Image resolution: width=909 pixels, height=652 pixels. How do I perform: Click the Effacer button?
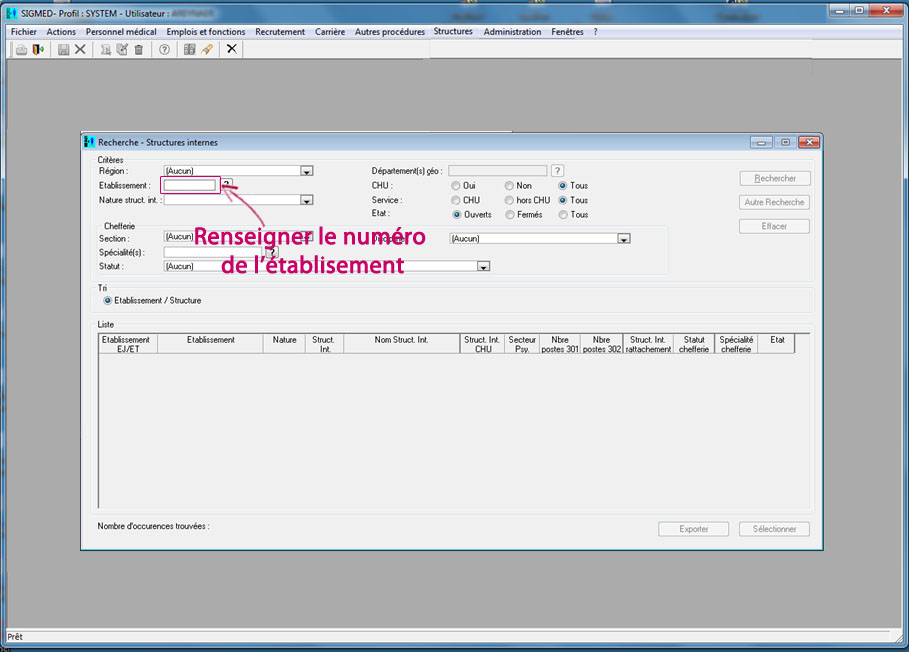click(x=775, y=226)
